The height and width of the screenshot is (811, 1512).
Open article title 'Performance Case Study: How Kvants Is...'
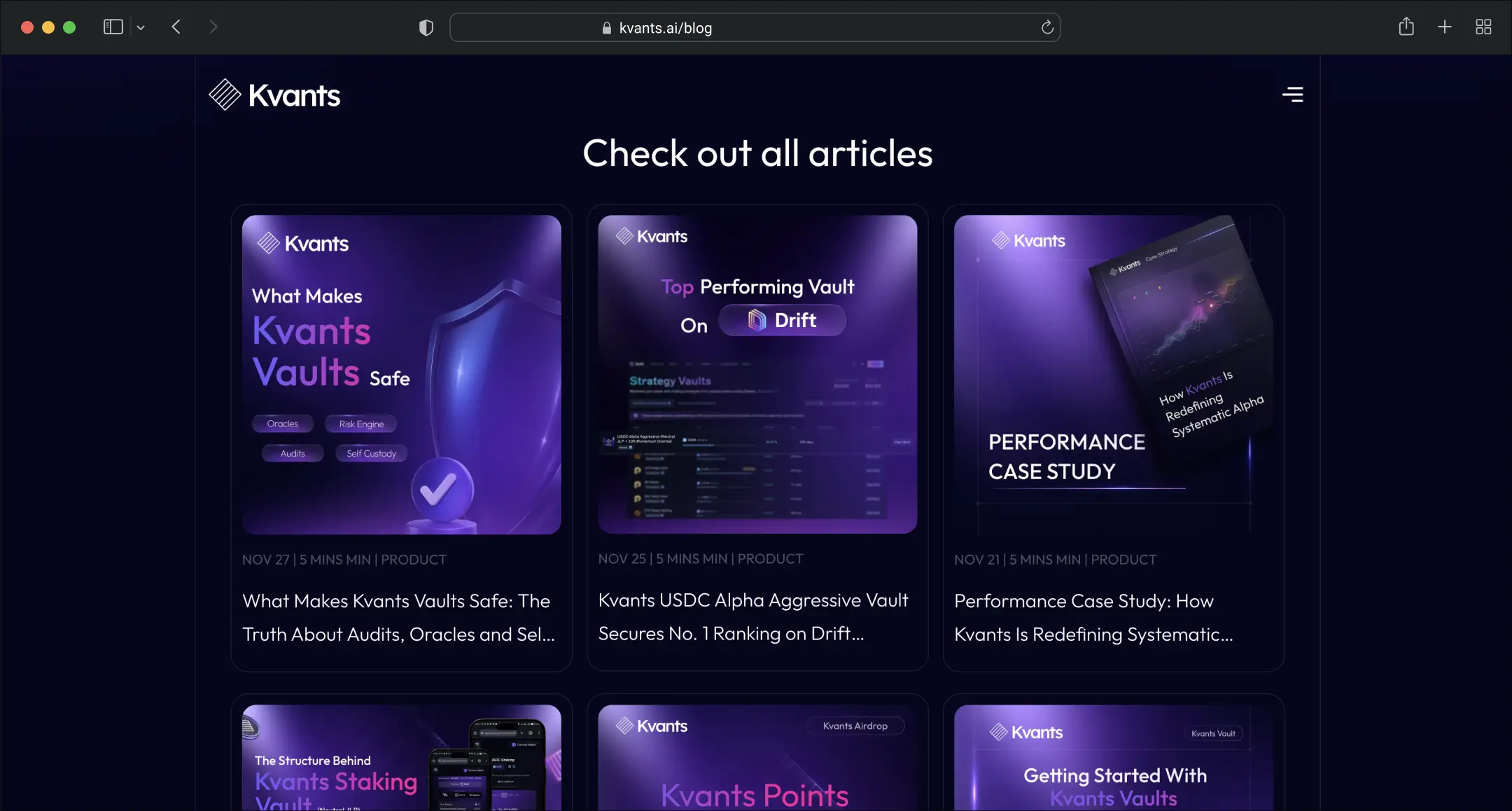(1093, 618)
